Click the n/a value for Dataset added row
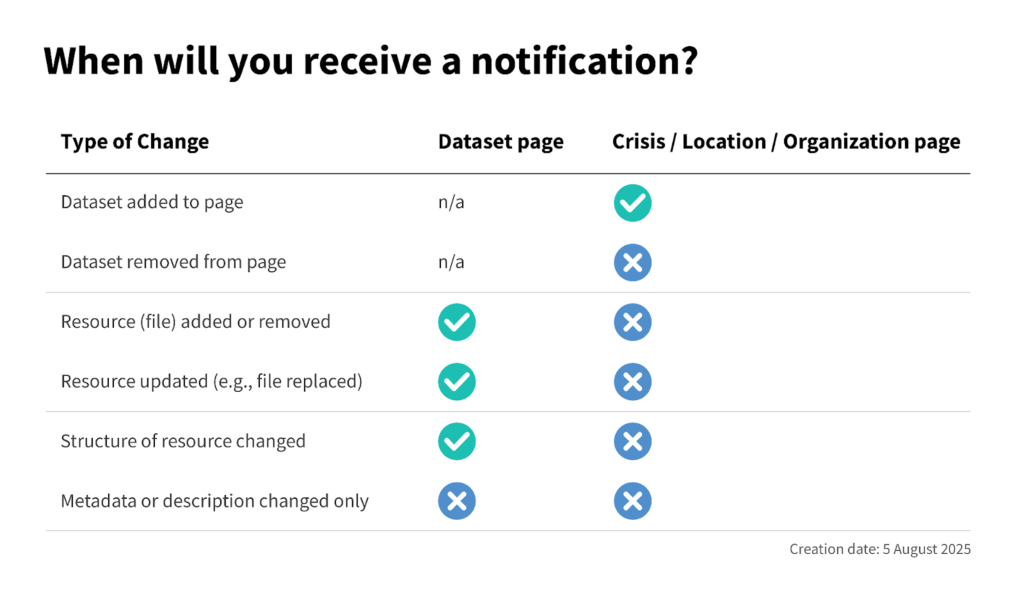The height and width of the screenshot is (598, 1024). (x=451, y=203)
